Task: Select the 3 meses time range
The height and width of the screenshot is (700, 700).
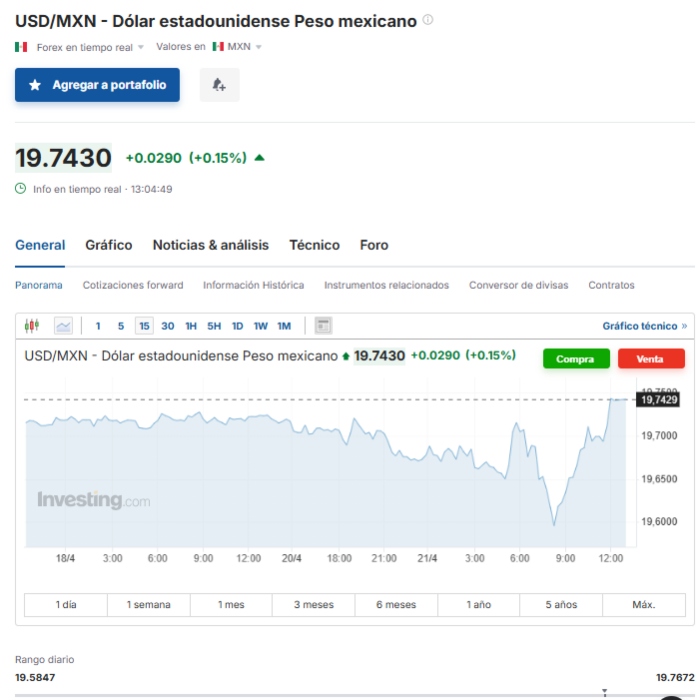Action: coord(313,605)
